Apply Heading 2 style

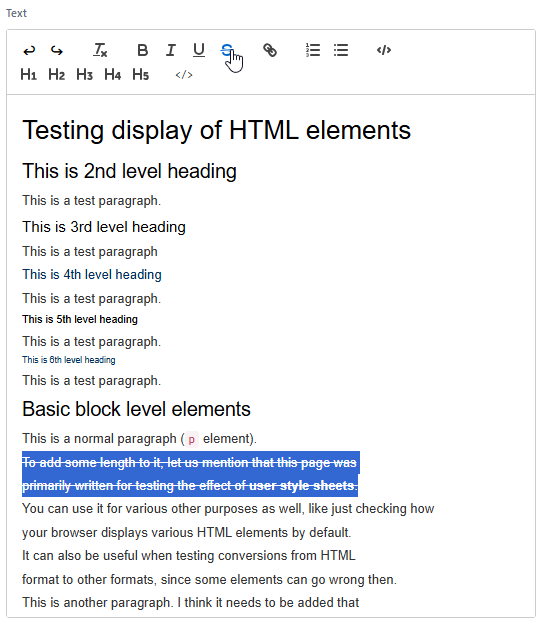(57, 74)
